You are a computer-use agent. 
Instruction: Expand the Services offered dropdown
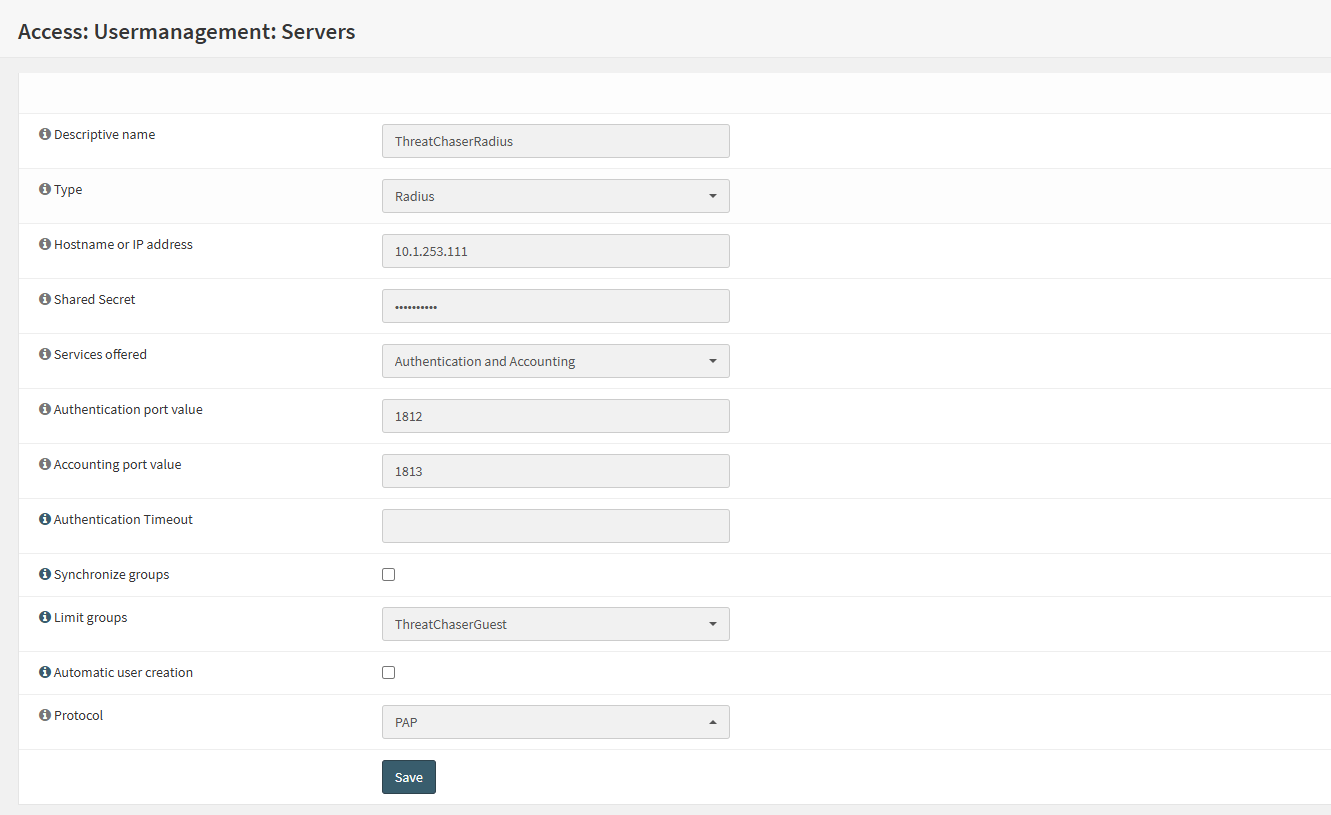click(x=555, y=361)
